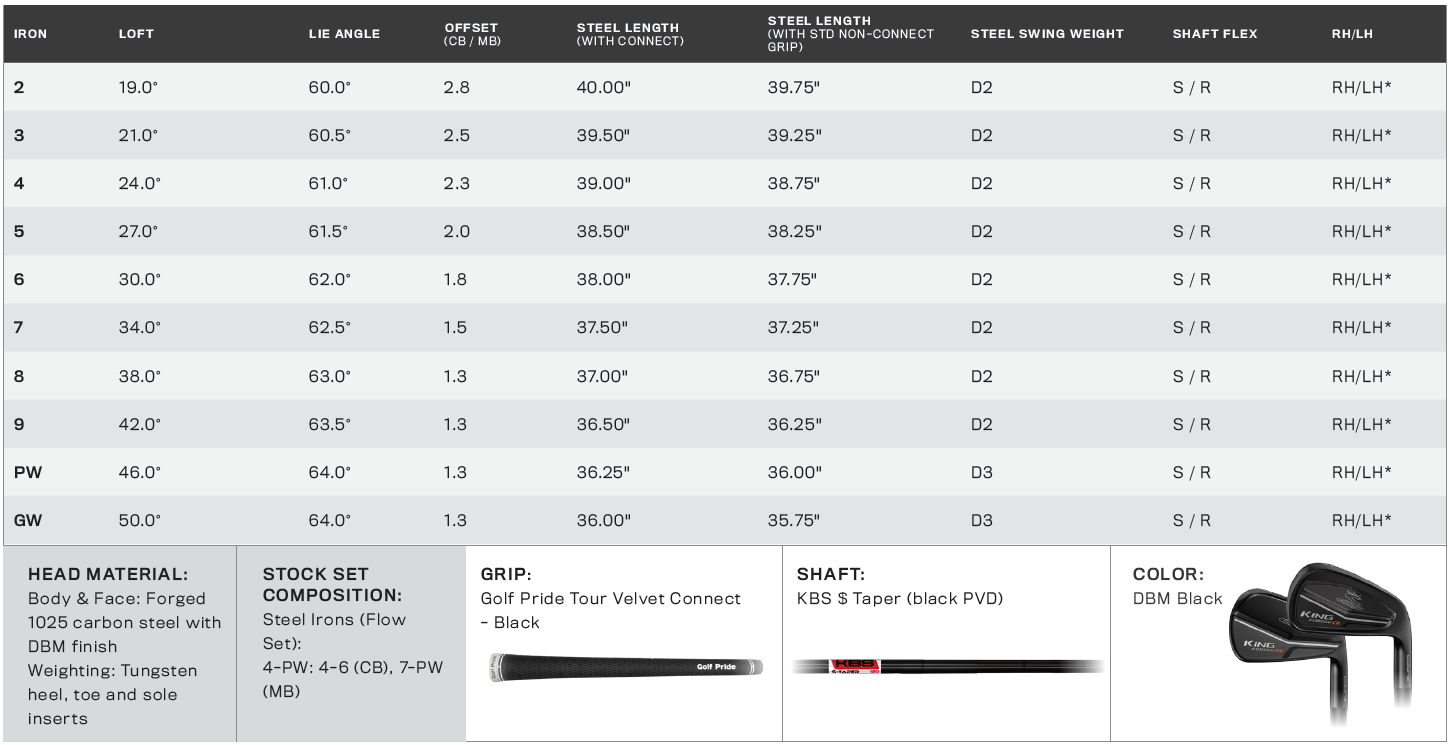Viewport: 1449px width, 745px height.
Task: Click the STEEL SWING WEIGHT header
Action: click(1047, 34)
